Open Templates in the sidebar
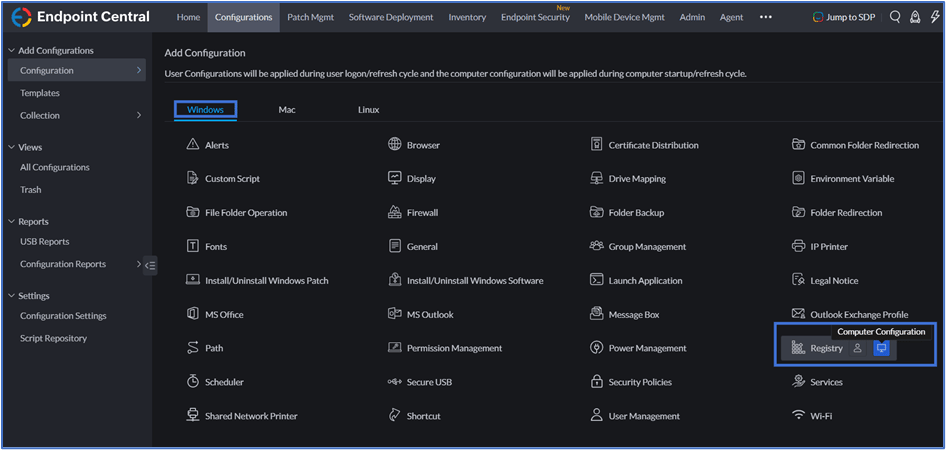The image size is (946, 450). coord(40,93)
